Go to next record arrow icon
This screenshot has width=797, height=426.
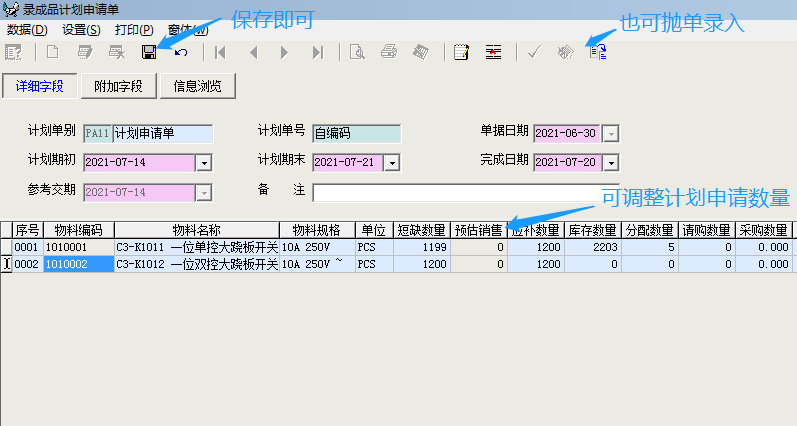285,52
